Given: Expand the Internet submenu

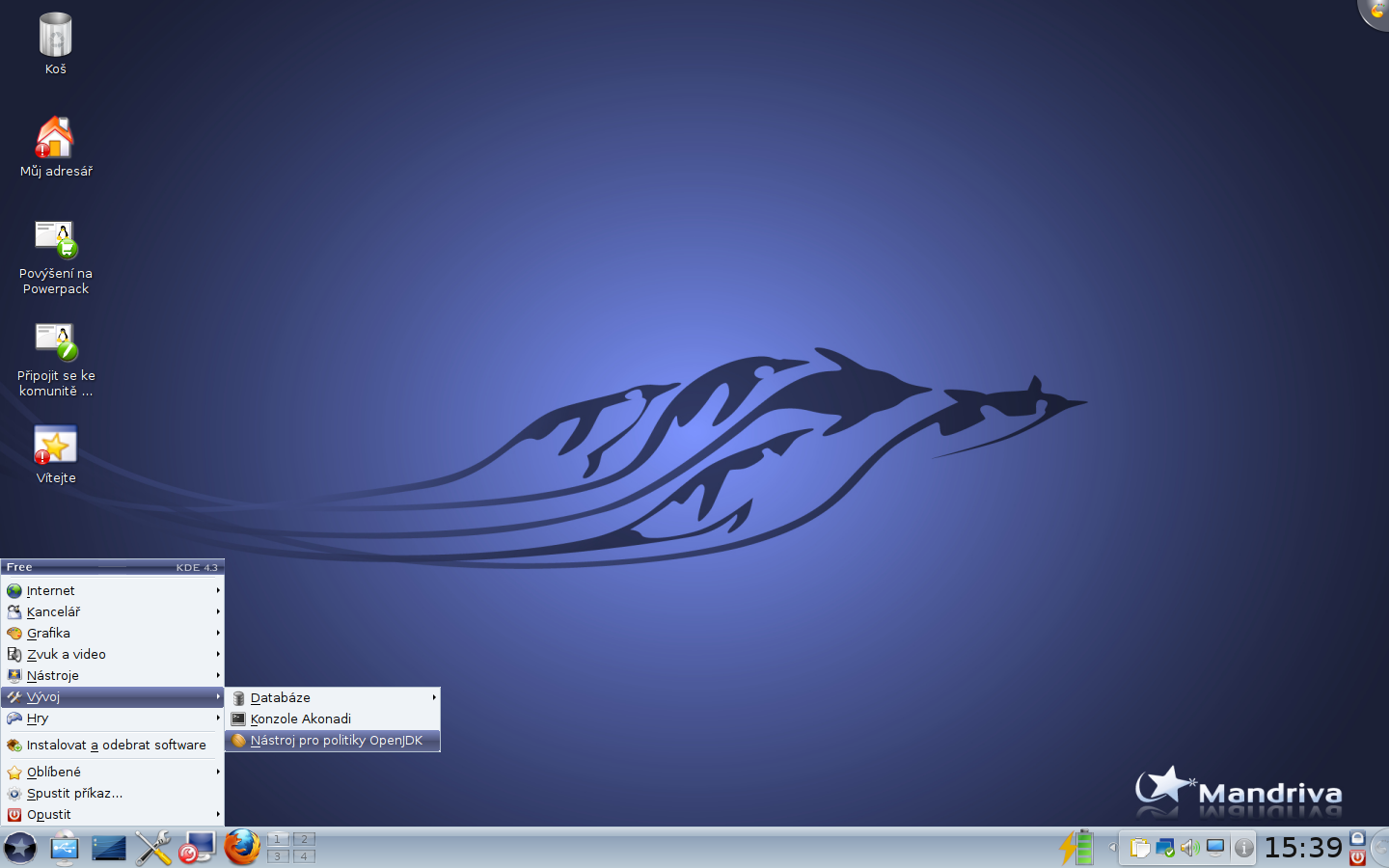Looking at the screenshot, I should click(x=112, y=590).
